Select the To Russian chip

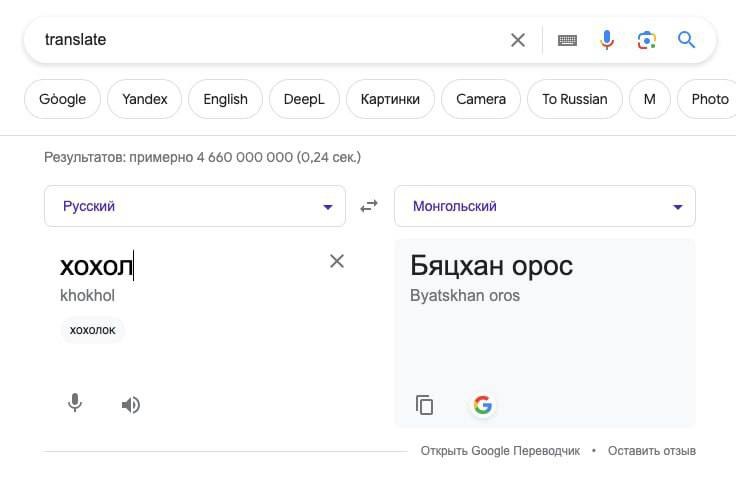[575, 99]
